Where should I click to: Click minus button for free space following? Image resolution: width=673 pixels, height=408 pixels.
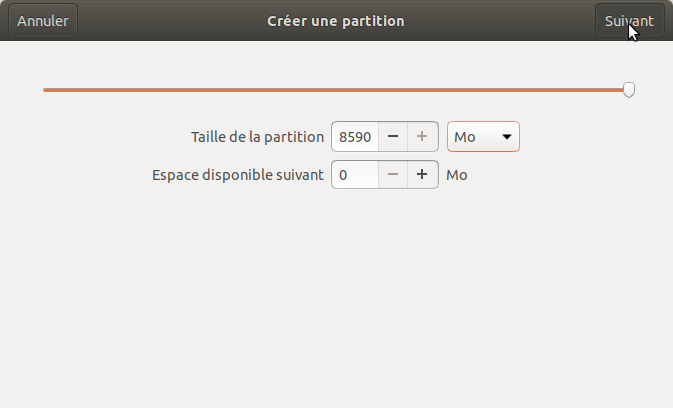pyautogui.click(x=393, y=175)
